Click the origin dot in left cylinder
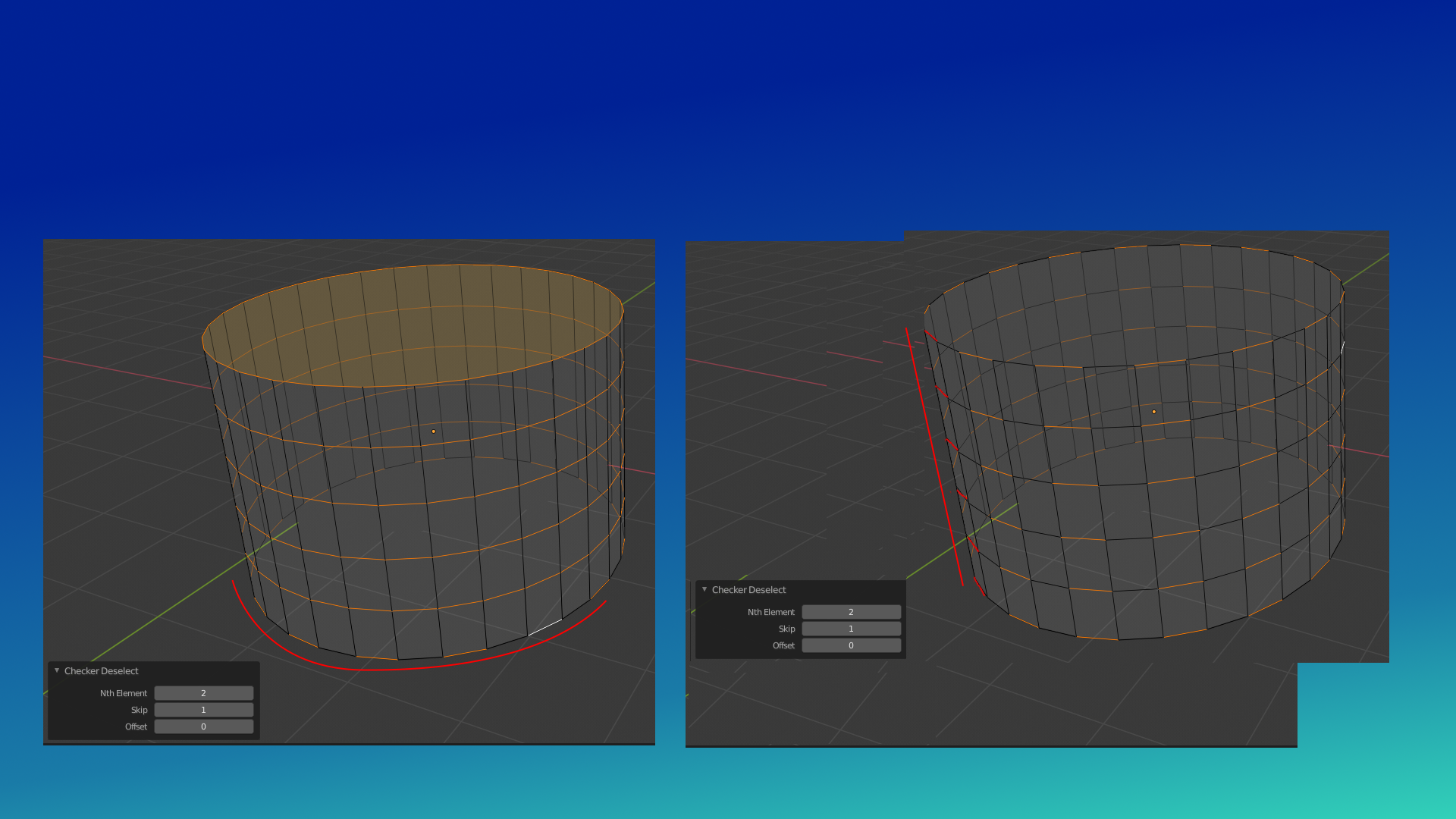Image resolution: width=1456 pixels, height=819 pixels. pyautogui.click(x=434, y=431)
